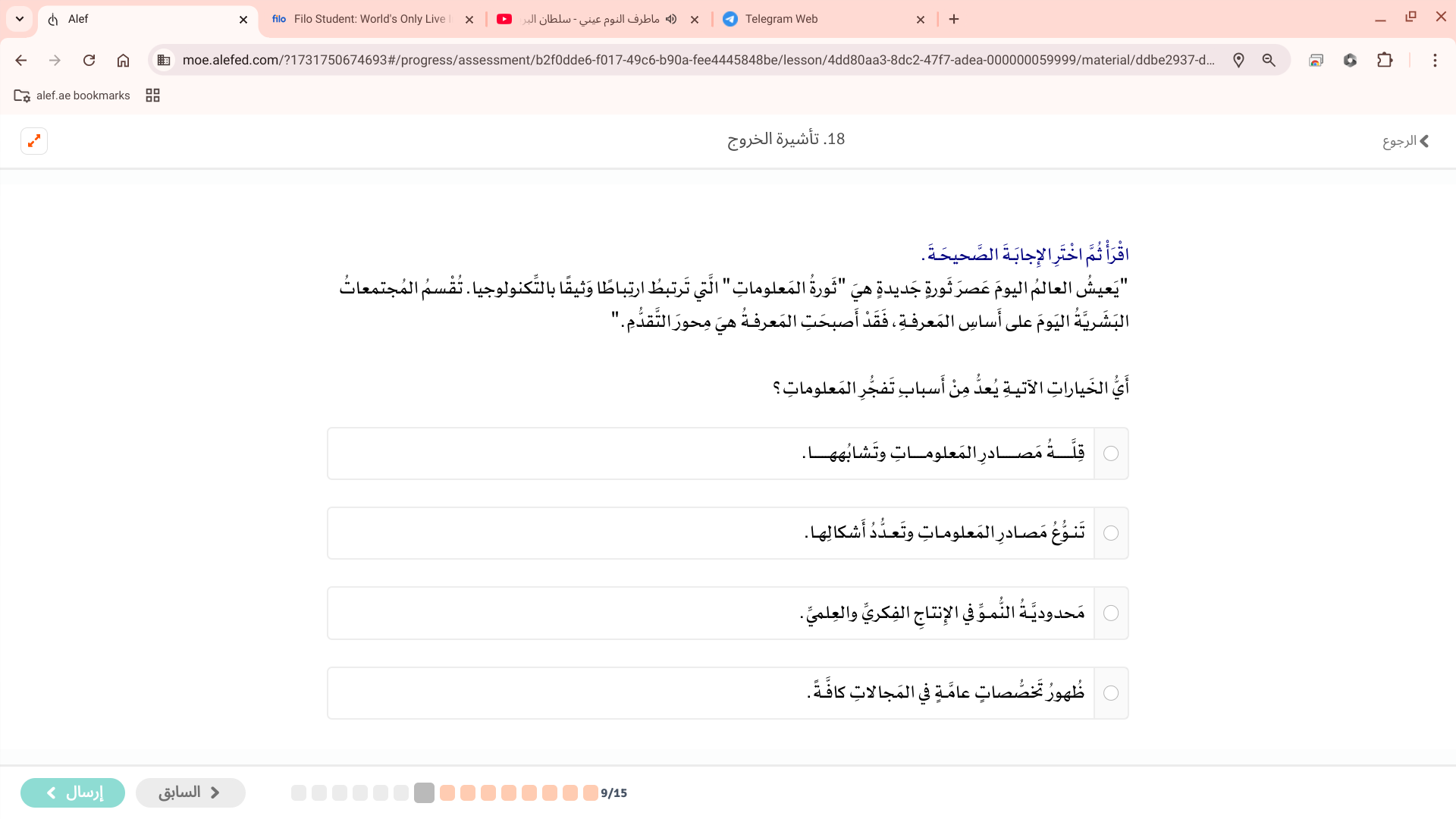Open the extensions puzzle icon
This screenshot has width=1456, height=819.
[x=1385, y=61]
